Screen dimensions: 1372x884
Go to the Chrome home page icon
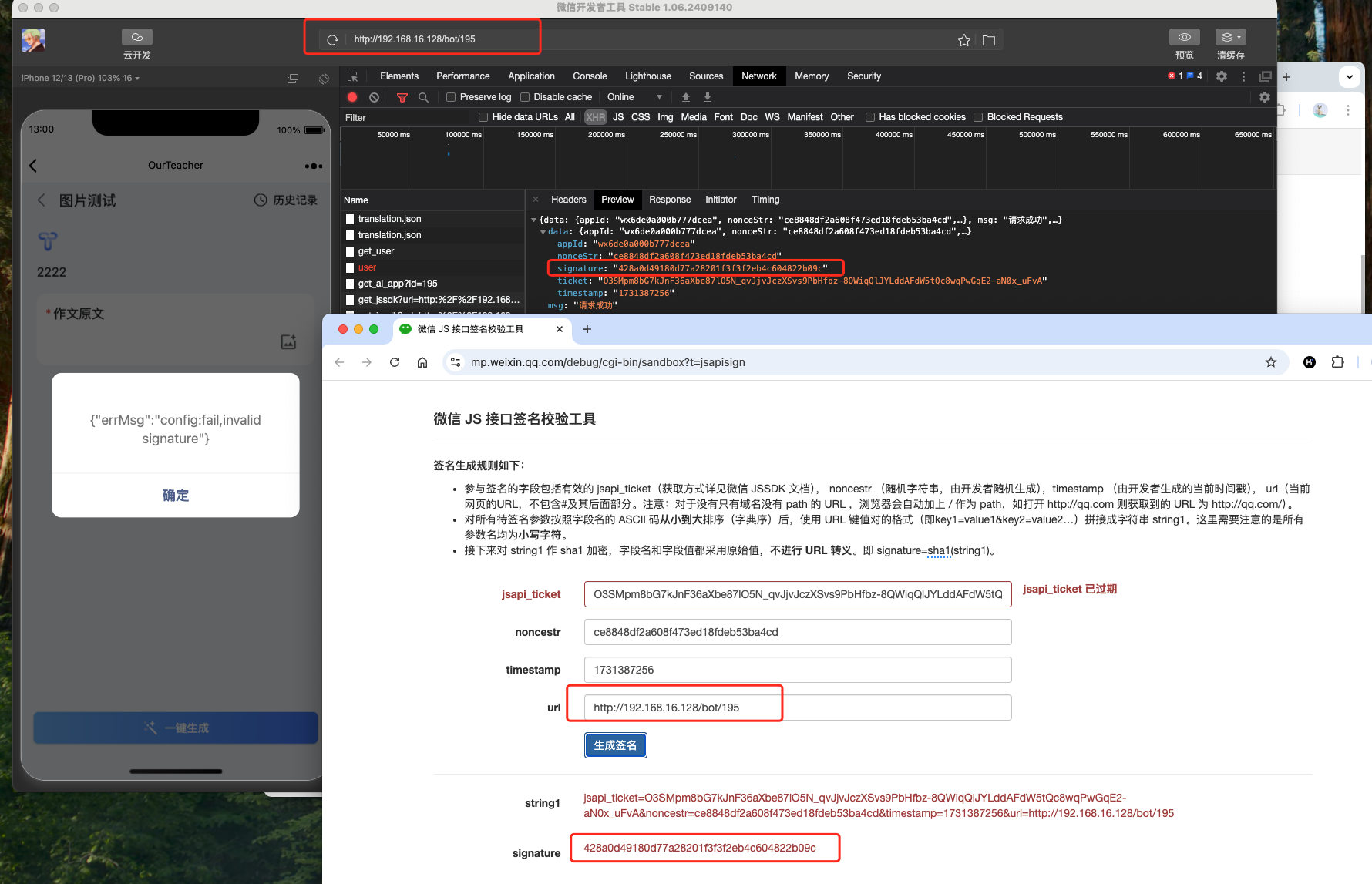(x=422, y=362)
